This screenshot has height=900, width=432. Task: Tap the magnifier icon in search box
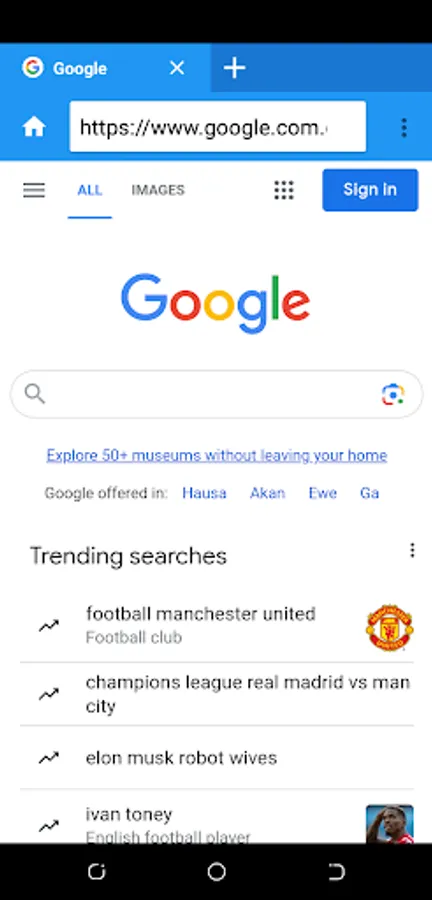(34, 394)
